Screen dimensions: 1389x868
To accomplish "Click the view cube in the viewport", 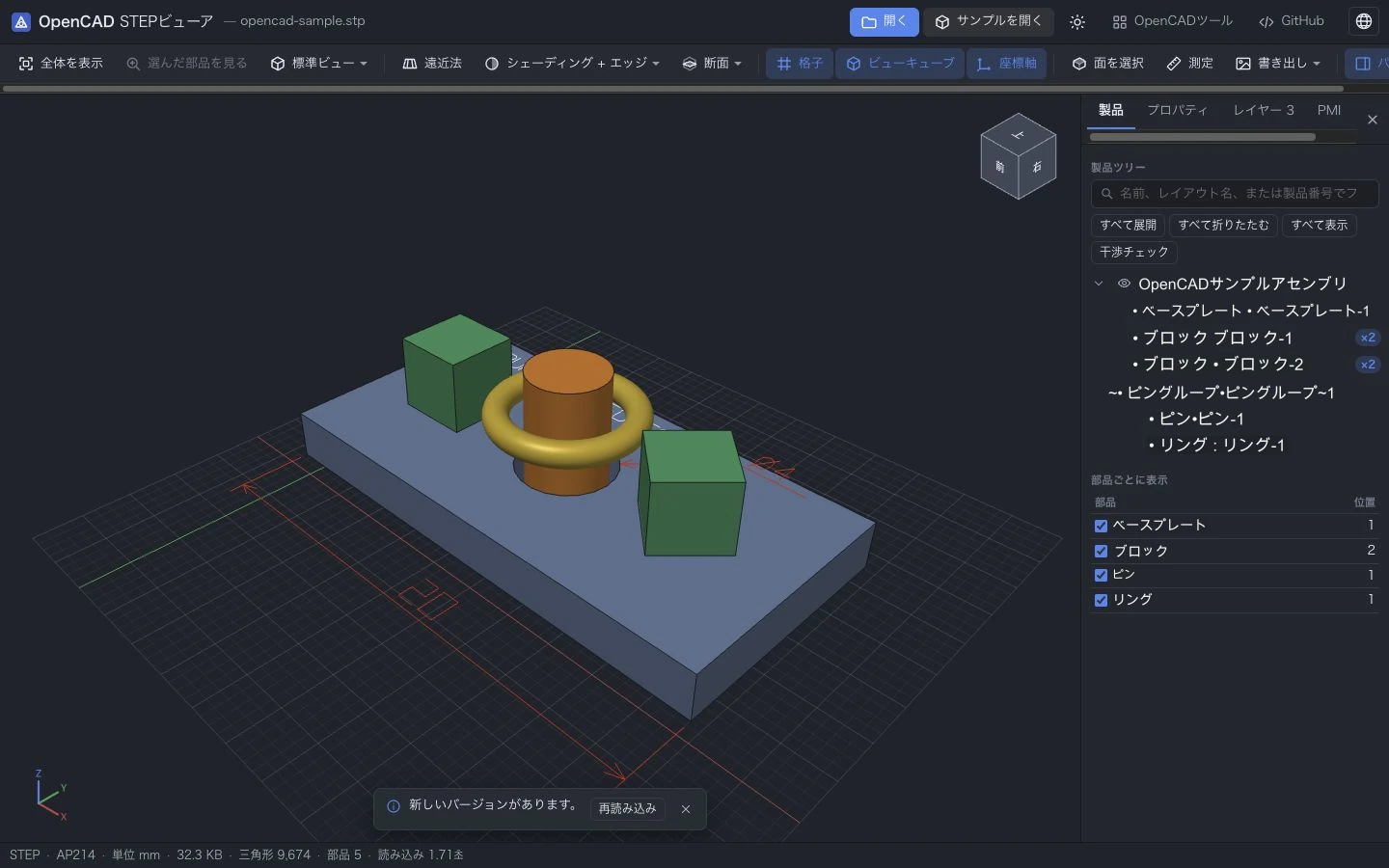I will (1019, 156).
